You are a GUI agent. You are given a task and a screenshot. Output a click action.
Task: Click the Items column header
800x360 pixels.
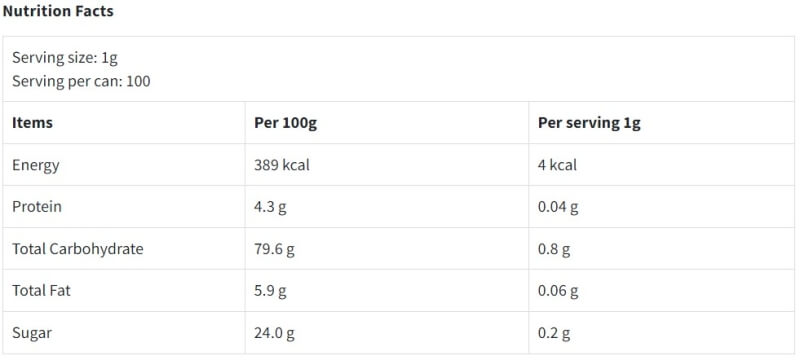pos(32,123)
